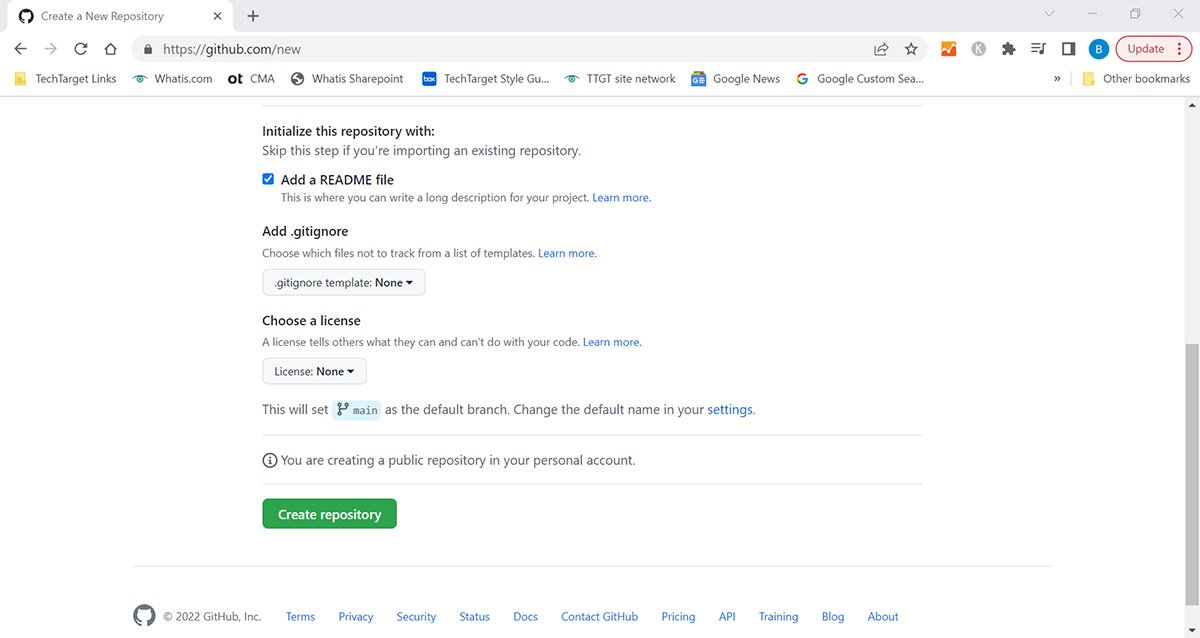
Task: Click the GitHub octocat logo in the footer
Action: click(144, 616)
